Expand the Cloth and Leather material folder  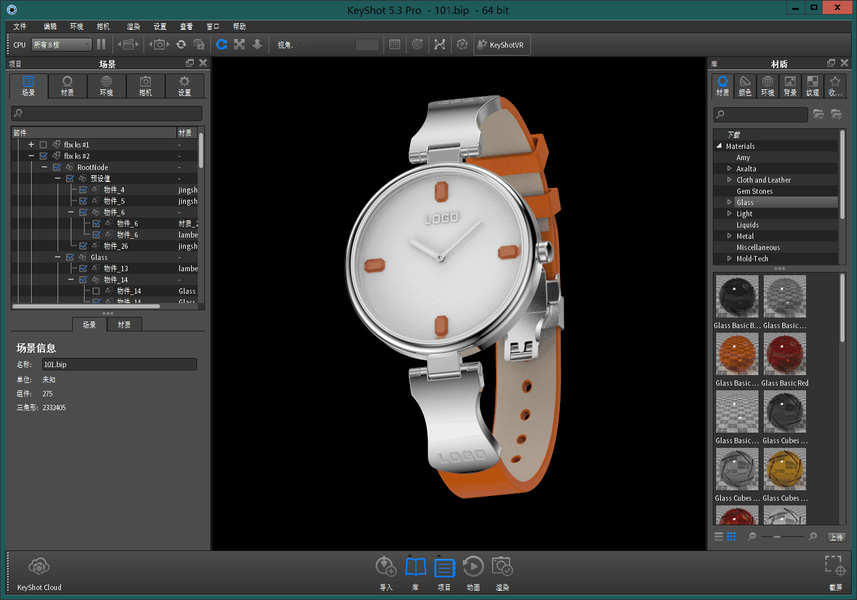pyautogui.click(x=729, y=180)
